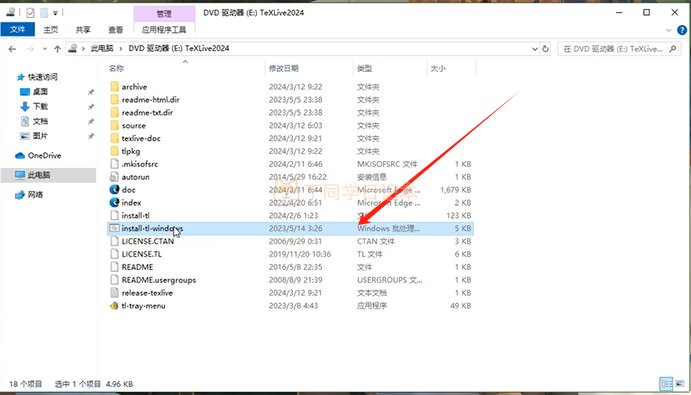Switch to the 主页 ribbon tab

click(51, 30)
